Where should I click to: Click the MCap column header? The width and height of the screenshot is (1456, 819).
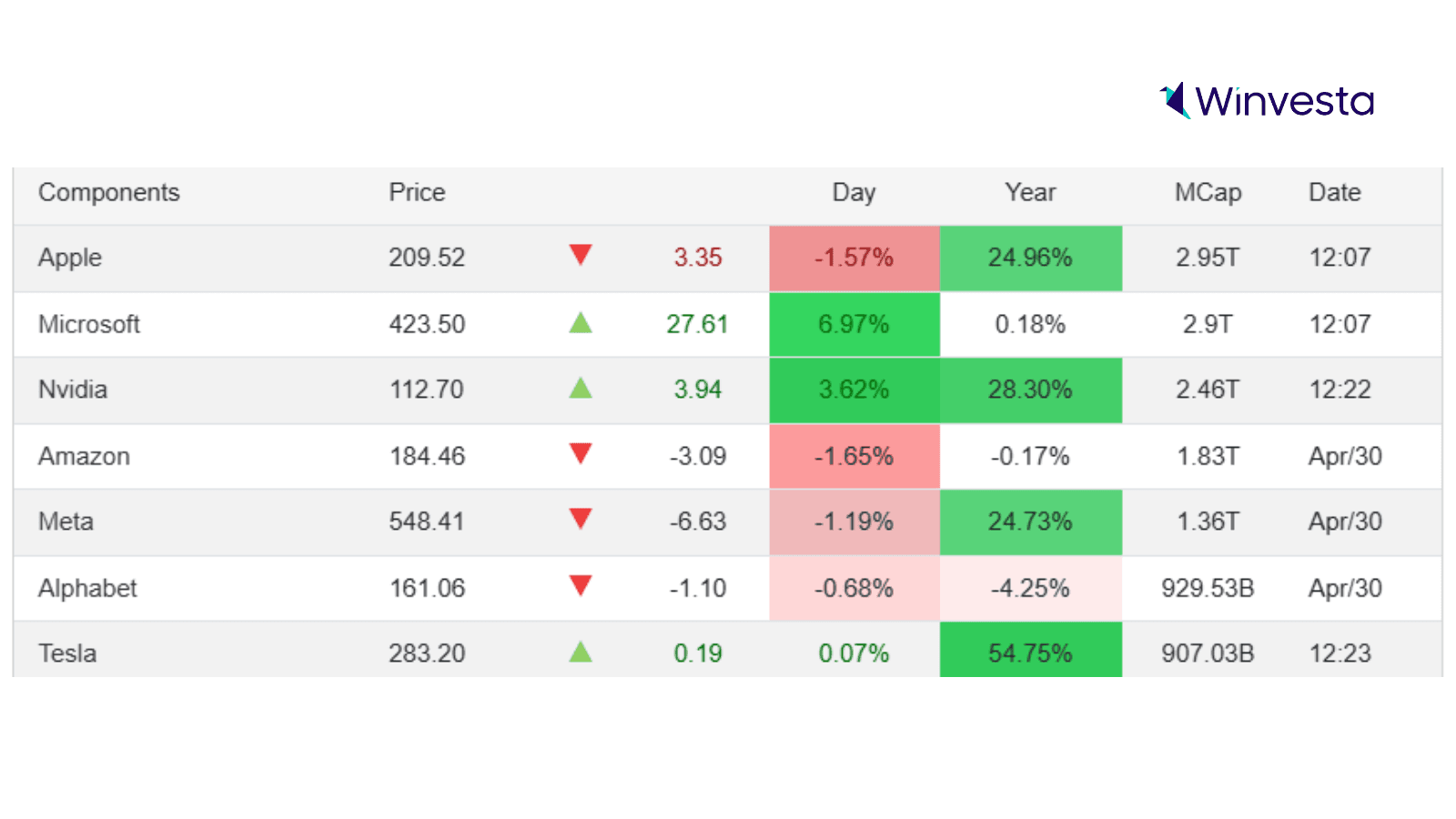click(1208, 193)
